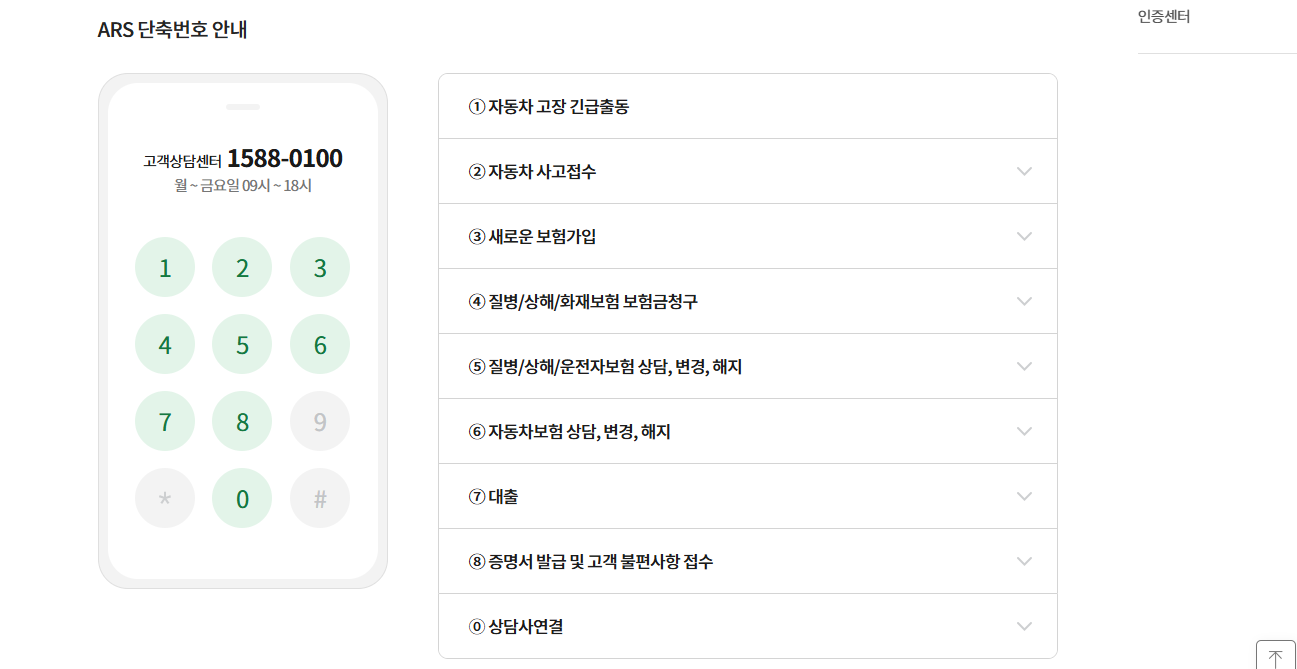This screenshot has height=669, width=1297.
Task: Click the 인증센터 link
Action: click(x=1164, y=16)
